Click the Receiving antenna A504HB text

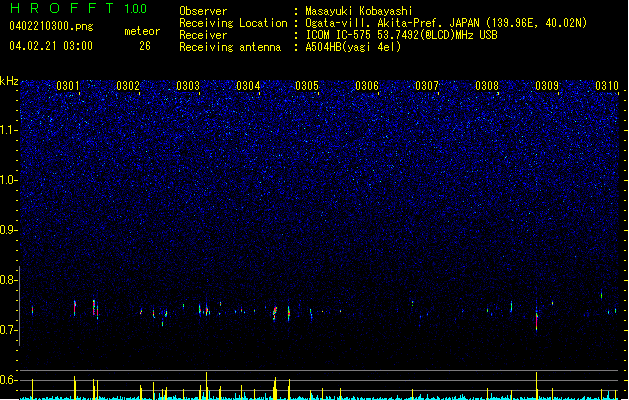(353, 47)
